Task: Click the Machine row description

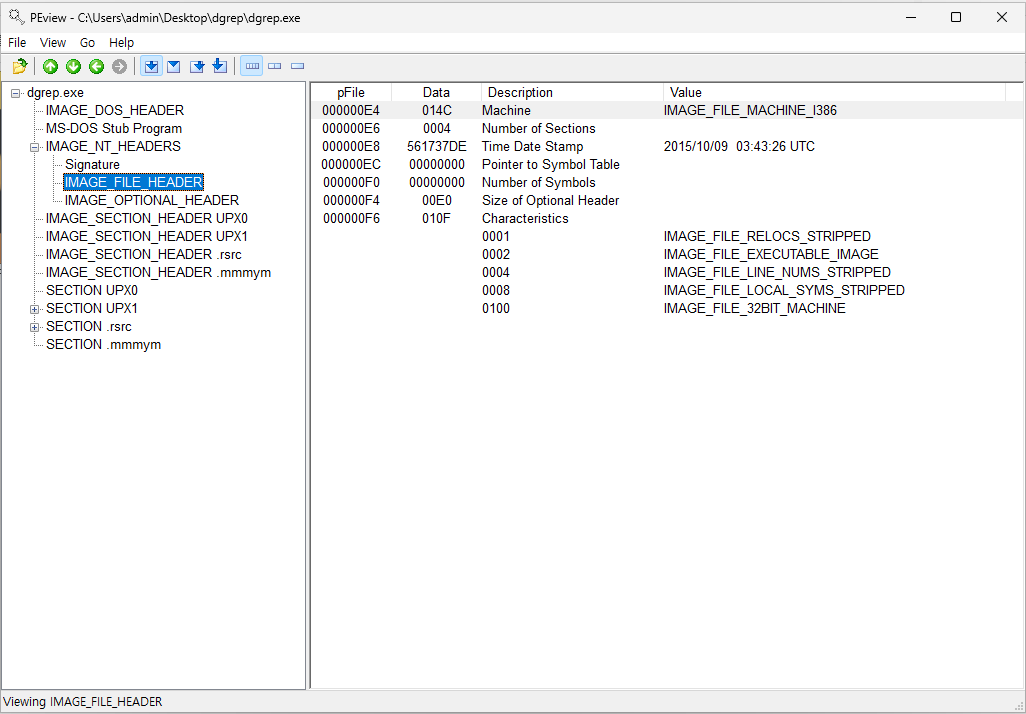Action: (x=506, y=111)
